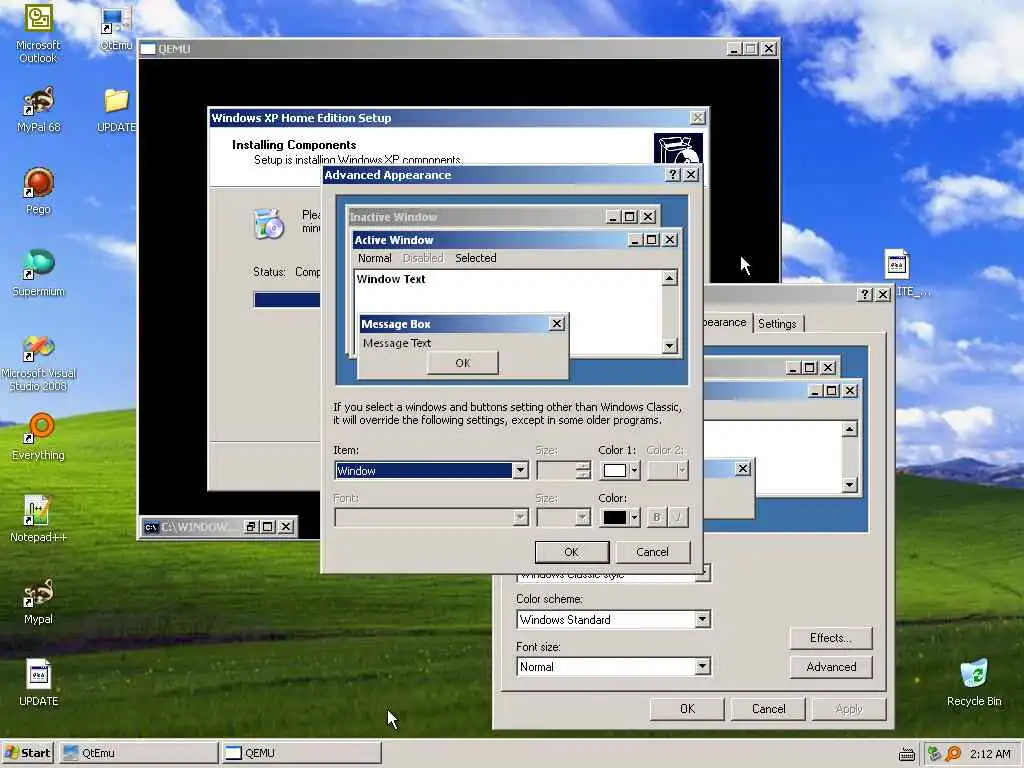
Task: Click the Selected menu item in the preview
Action: [475, 258]
